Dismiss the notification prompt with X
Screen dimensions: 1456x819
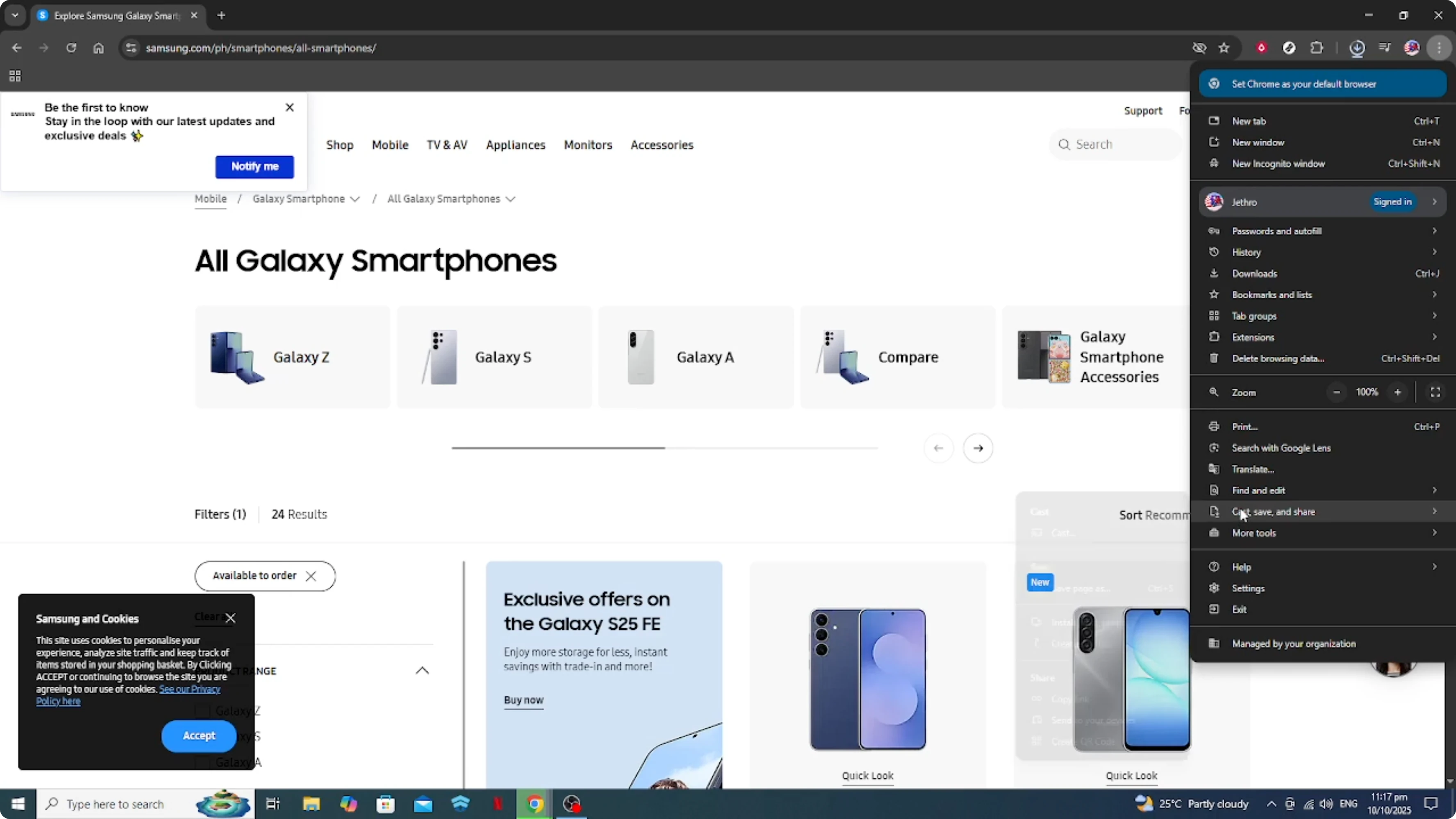[290, 107]
